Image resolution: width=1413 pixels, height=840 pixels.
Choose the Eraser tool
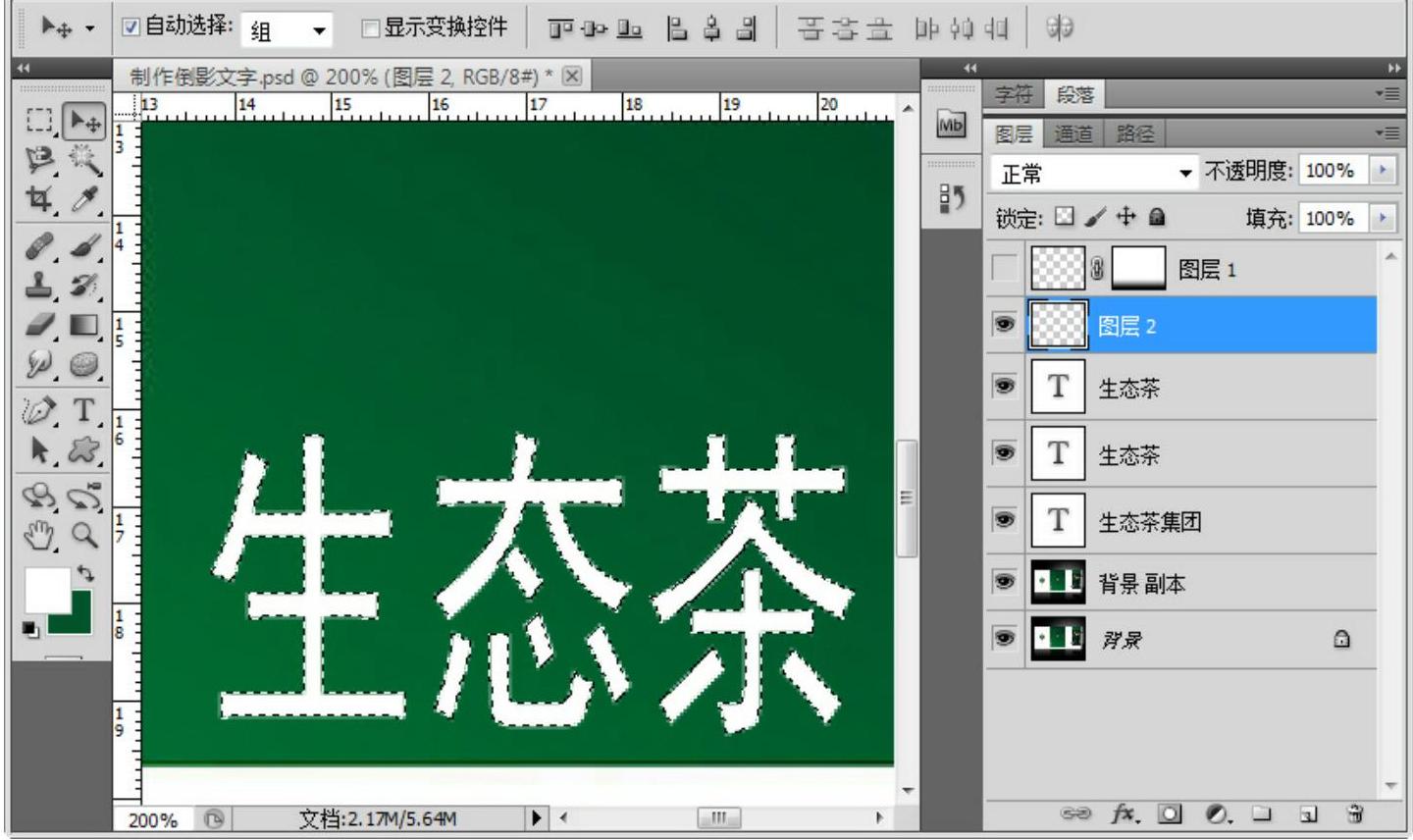pyautogui.click(x=39, y=325)
